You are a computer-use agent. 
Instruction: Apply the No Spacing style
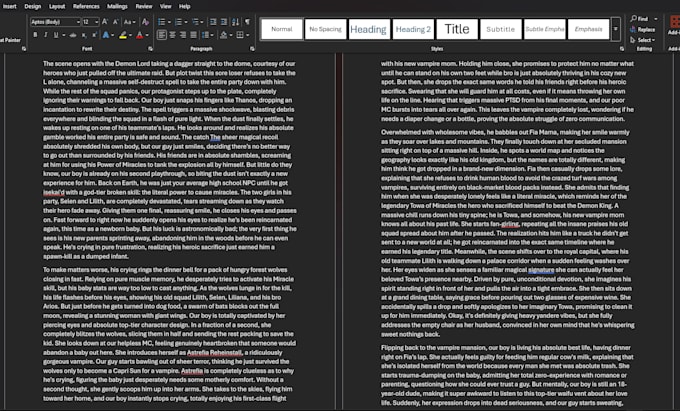(x=326, y=29)
